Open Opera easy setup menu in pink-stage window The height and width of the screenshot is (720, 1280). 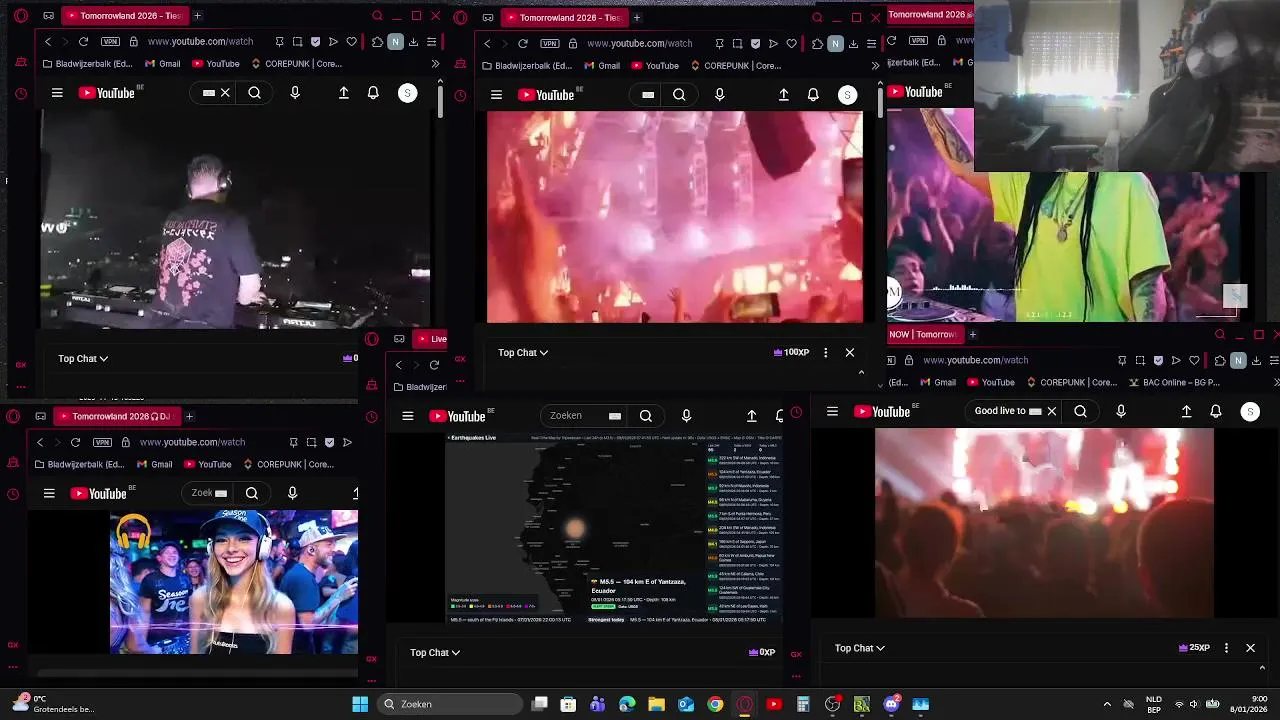pos(871,43)
